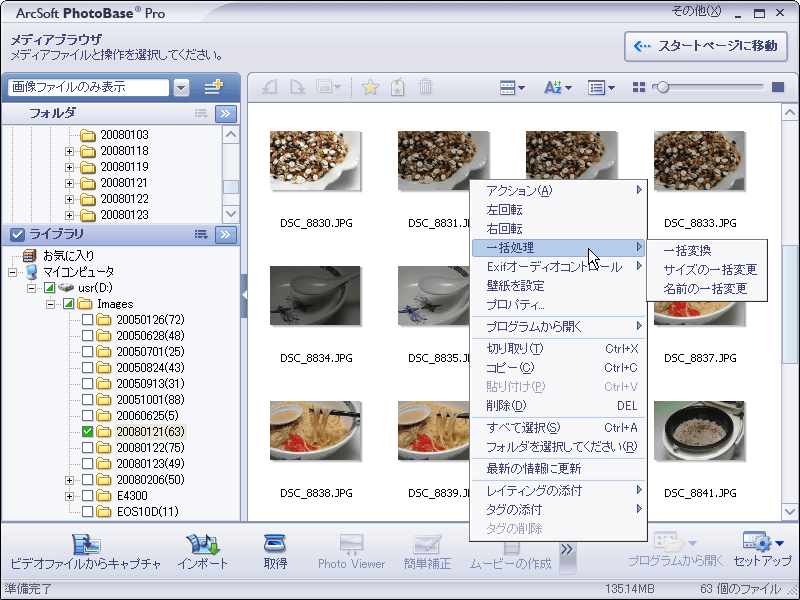Open the その他(X) title bar menu

click(696, 11)
